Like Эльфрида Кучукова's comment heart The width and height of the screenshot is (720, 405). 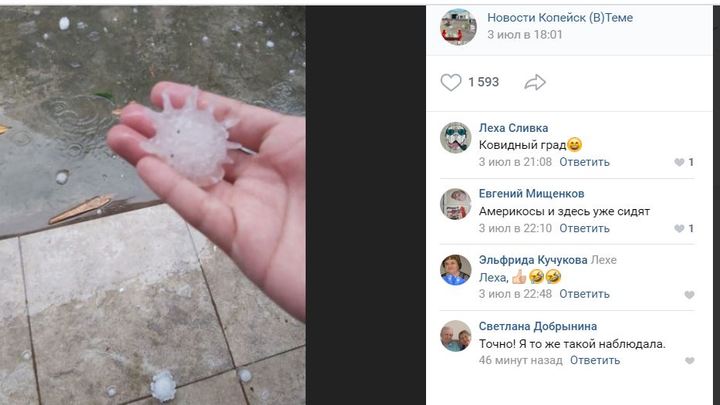click(x=689, y=295)
